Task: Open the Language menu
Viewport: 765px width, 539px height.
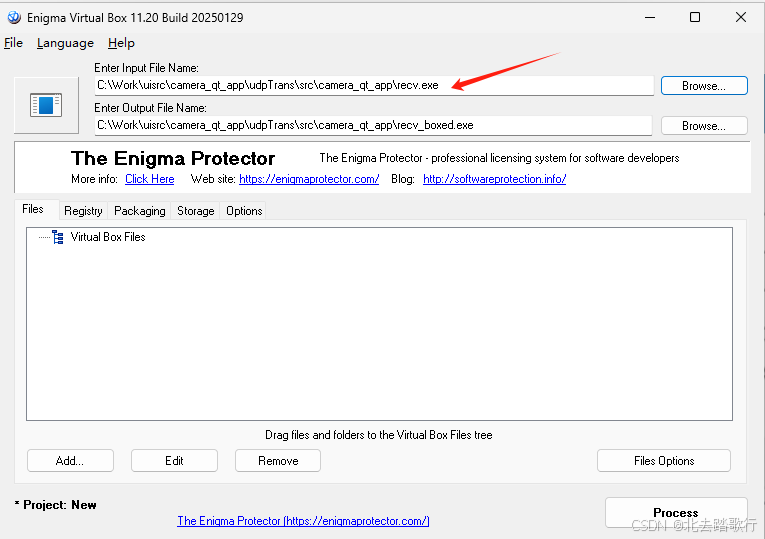Action: click(65, 43)
